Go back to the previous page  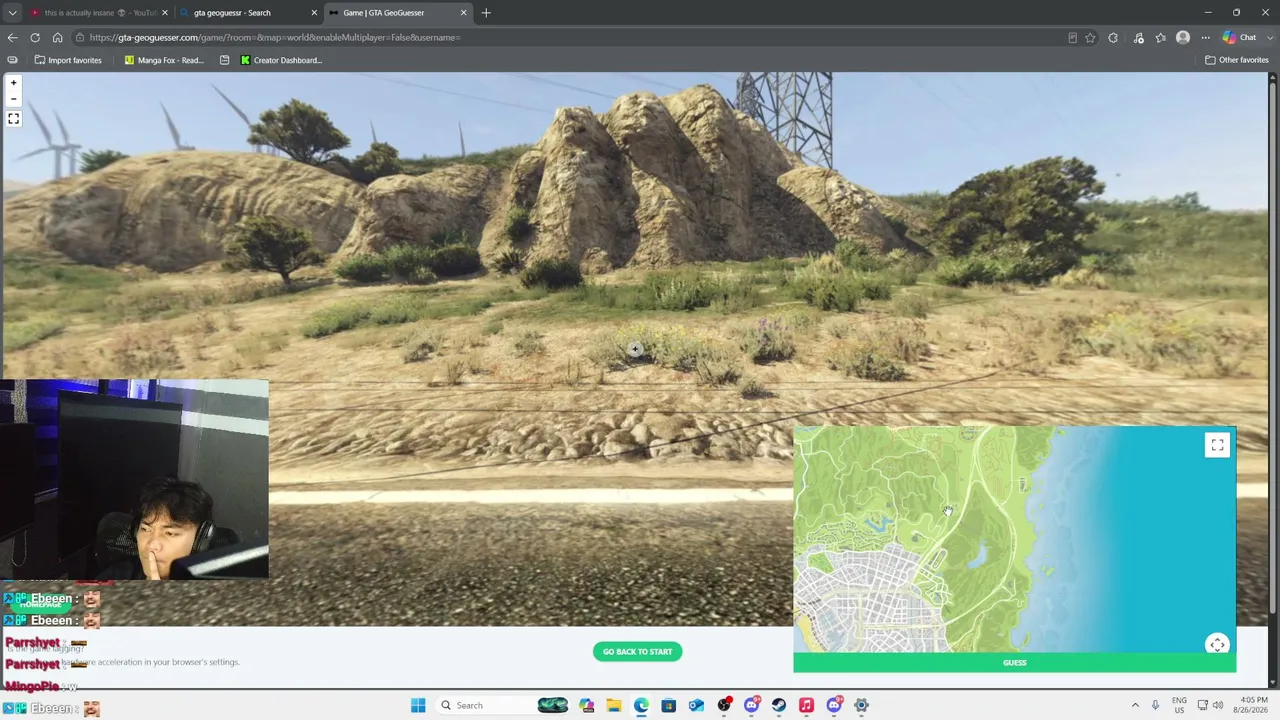(12, 38)
